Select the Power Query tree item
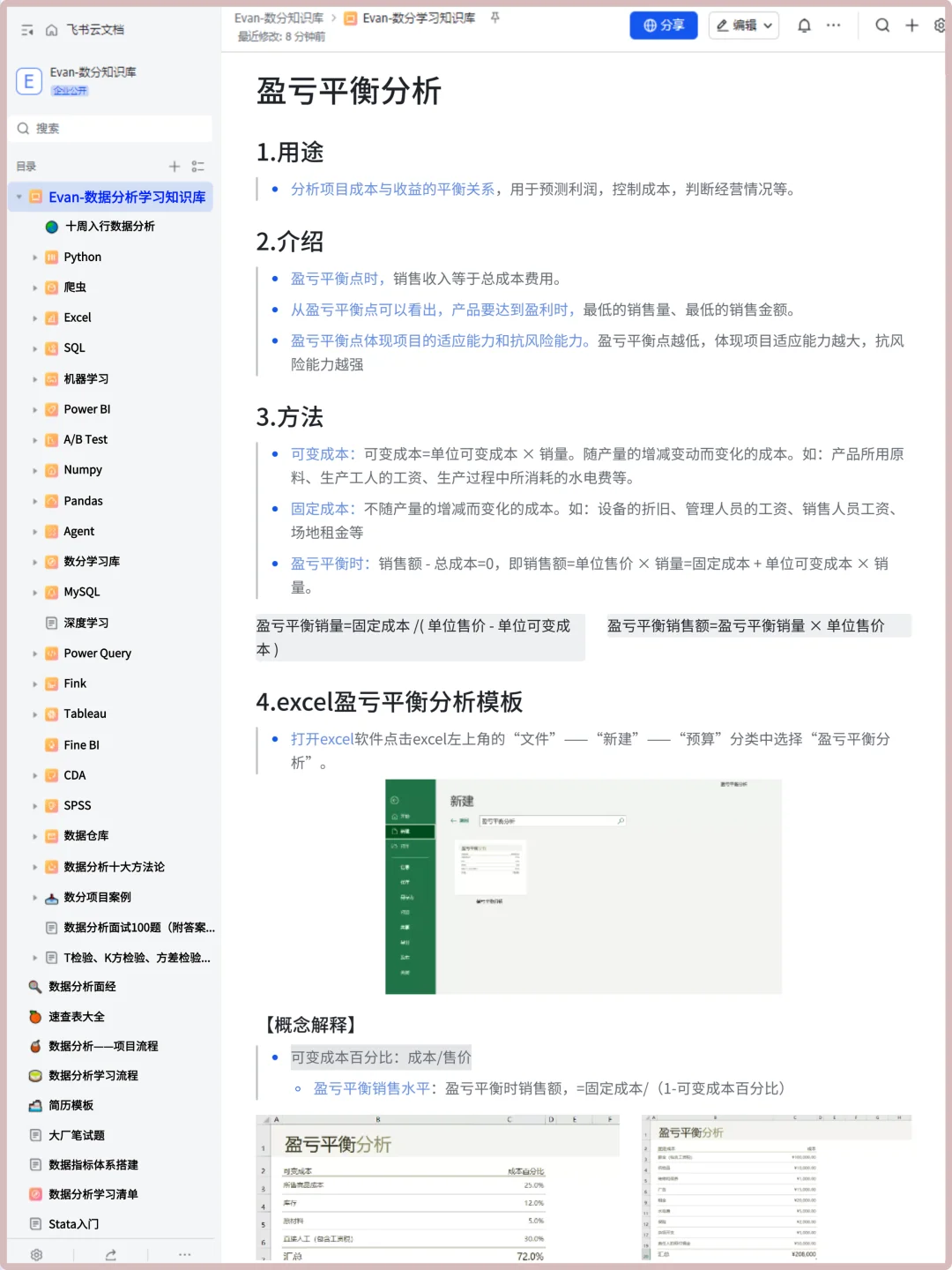 point(97,654)
